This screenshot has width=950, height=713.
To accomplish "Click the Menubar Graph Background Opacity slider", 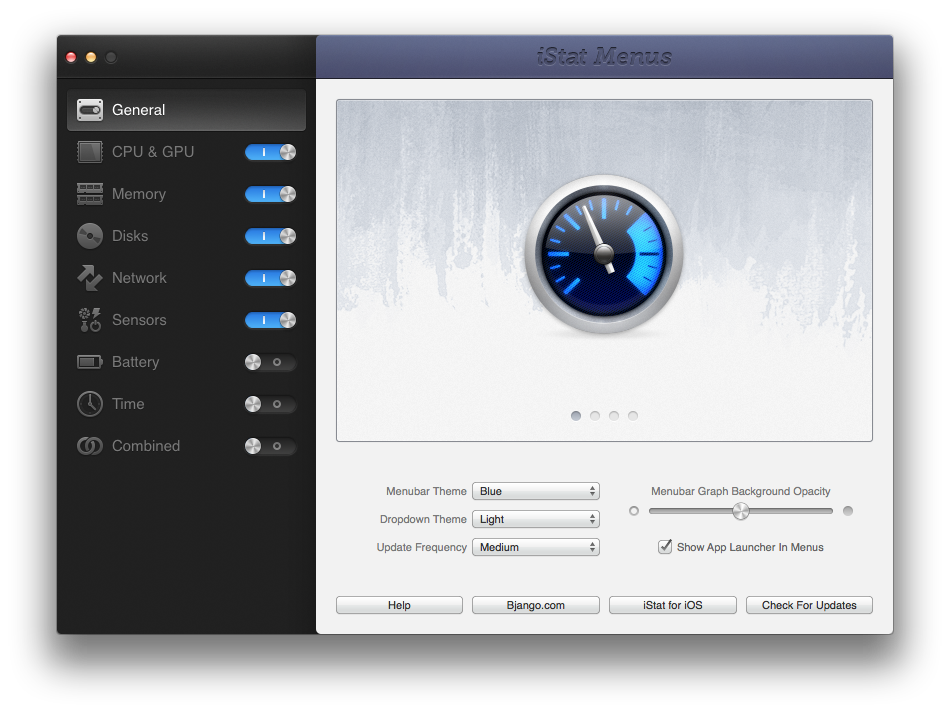I will point(740,511).
